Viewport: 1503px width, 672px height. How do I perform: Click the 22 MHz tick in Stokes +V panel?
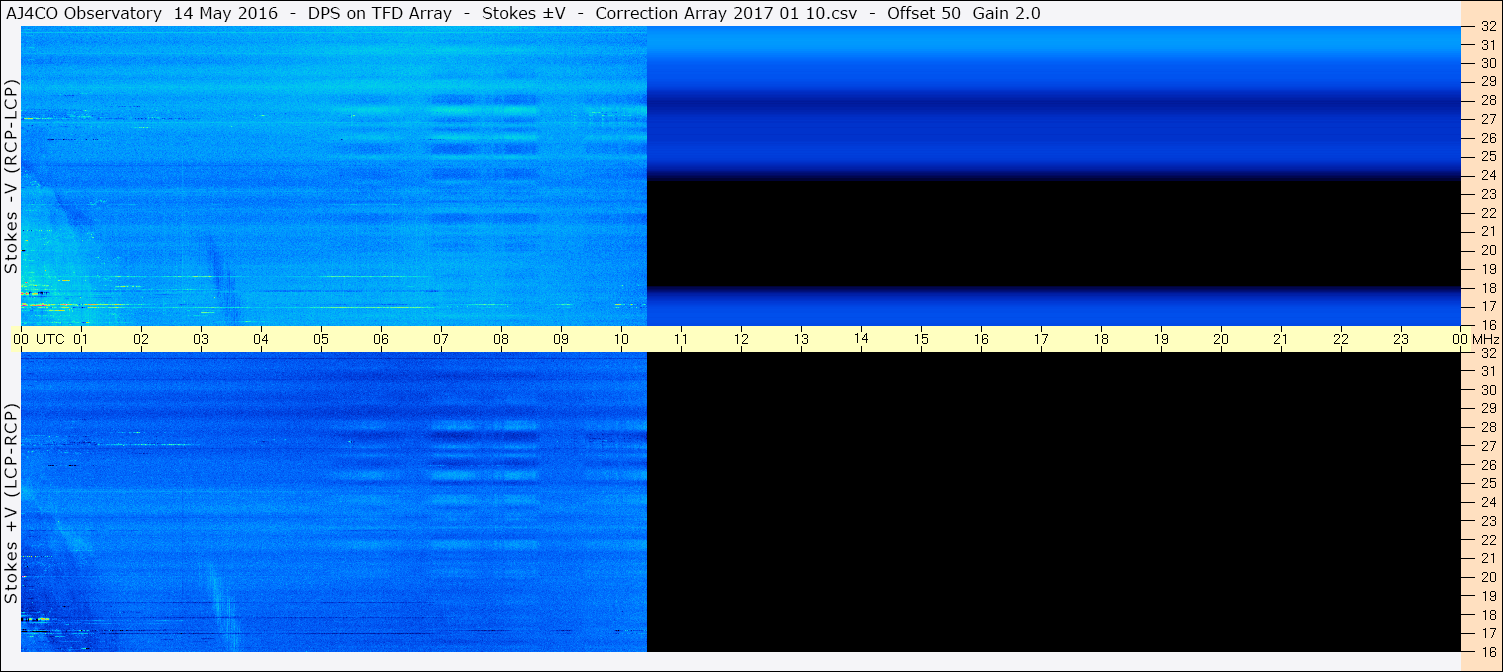(x=1488, y=540)
